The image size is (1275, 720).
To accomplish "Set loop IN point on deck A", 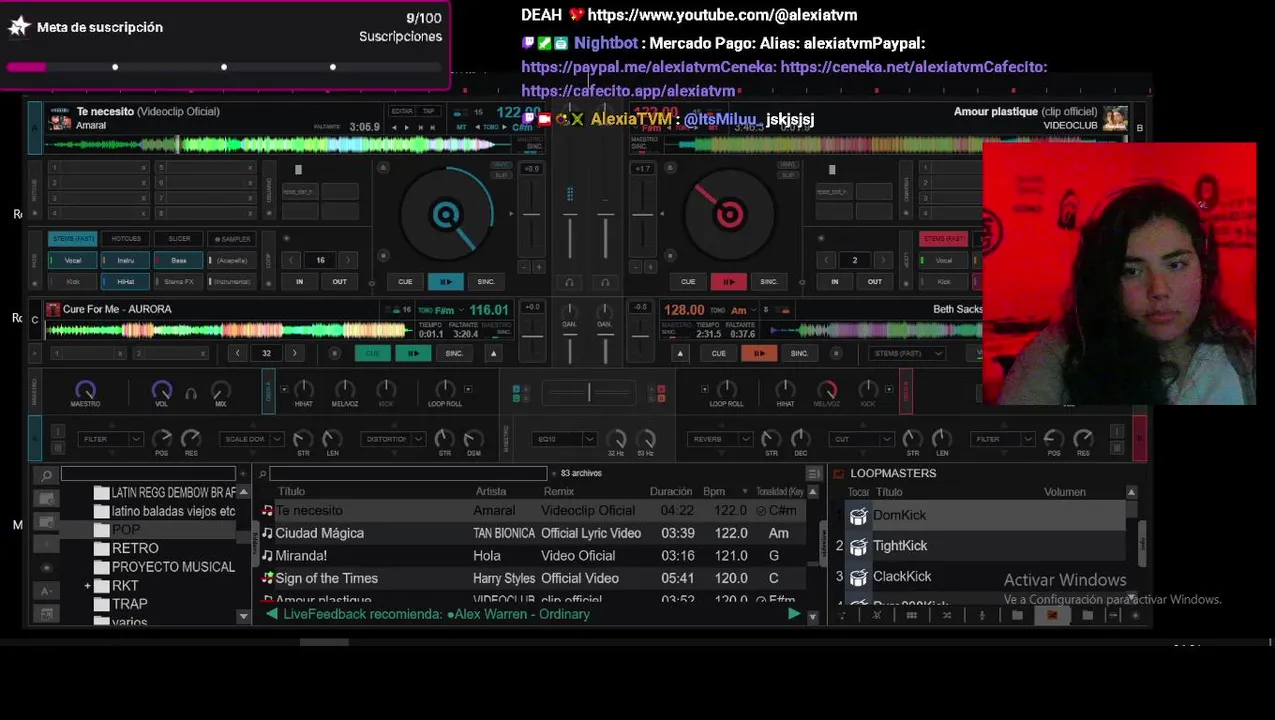I will (x=299, y=282).
